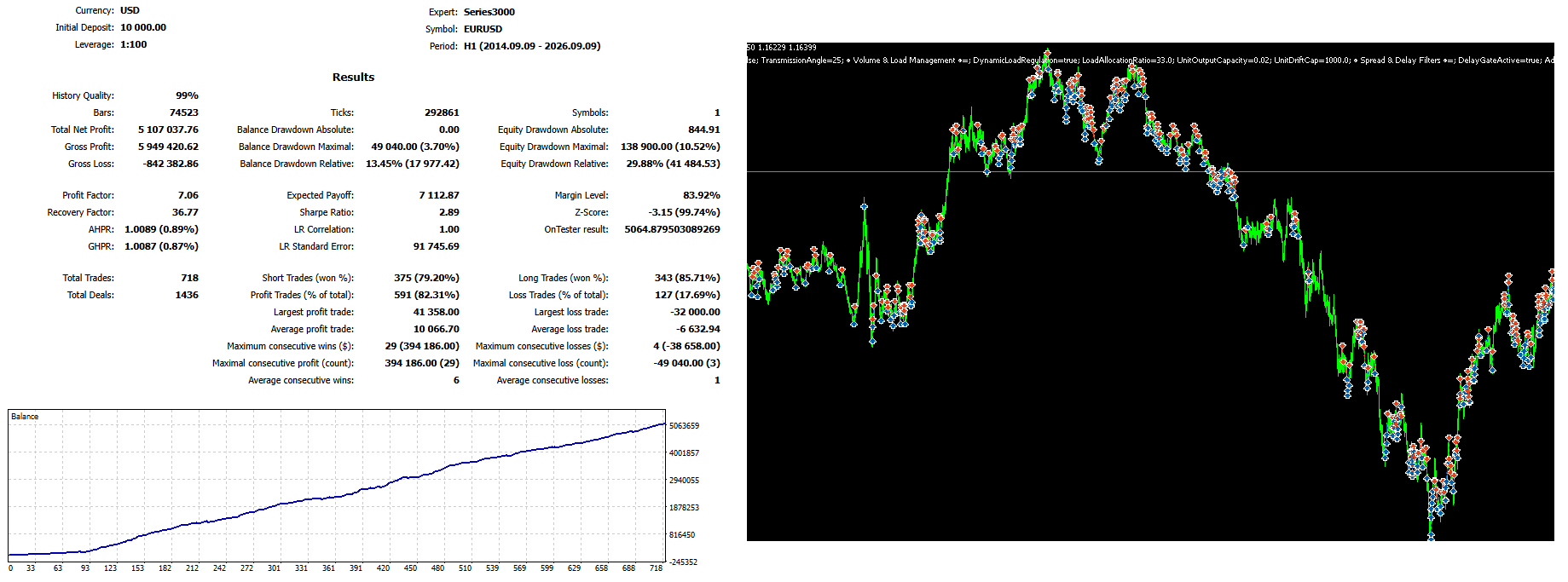The image size is (1568, 582).
Task: Select the EURUSD symbol value
Action: click(483, 29)
